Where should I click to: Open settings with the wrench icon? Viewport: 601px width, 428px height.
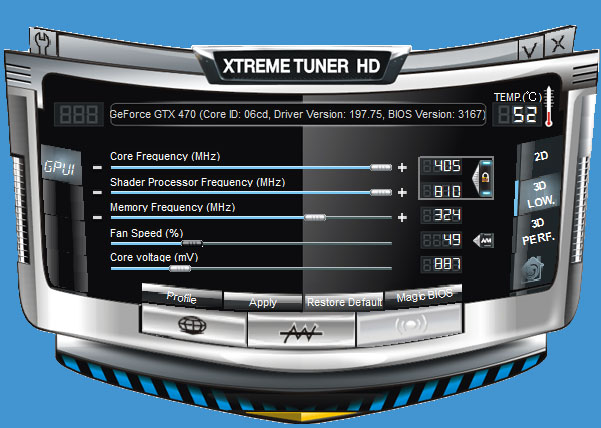pos(42,42)
